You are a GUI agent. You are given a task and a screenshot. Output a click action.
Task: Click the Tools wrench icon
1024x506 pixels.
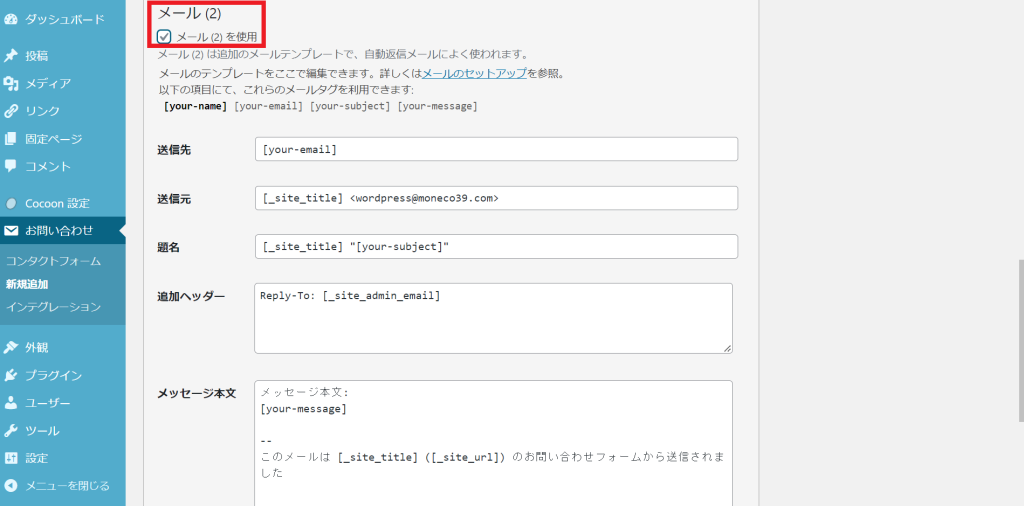11,431
